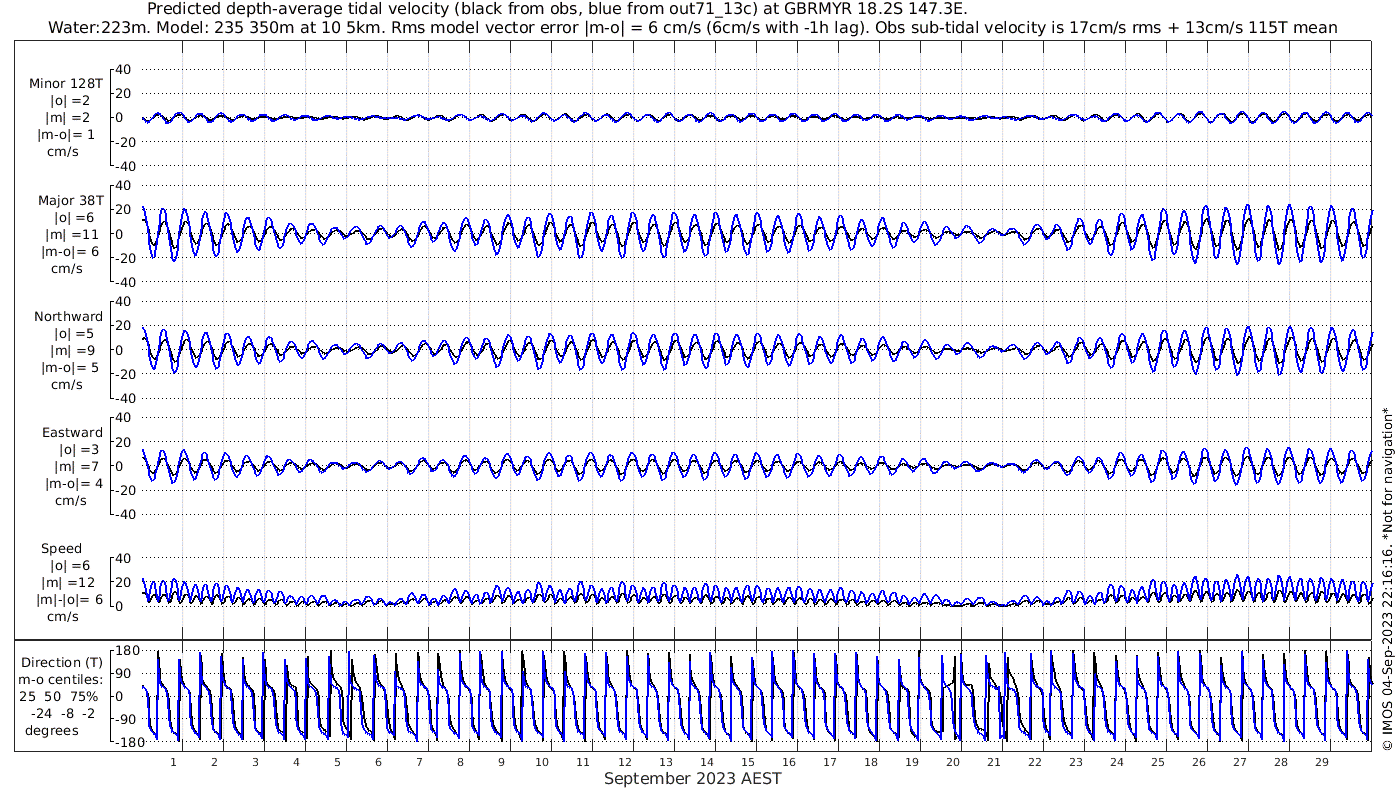1400x800 pixels.
Task: Select the 'Northward' panel label
Action: pos(68,316)
